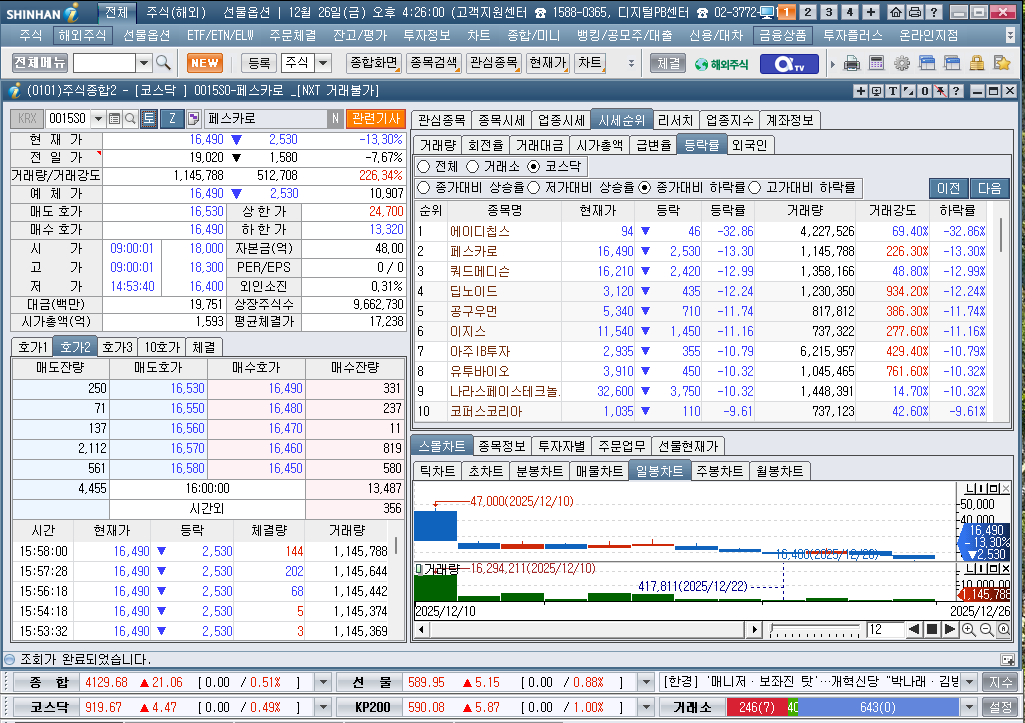Select the 전체 market radio button
Viewport: 1025px width, 723px height.
coord(424,167)
